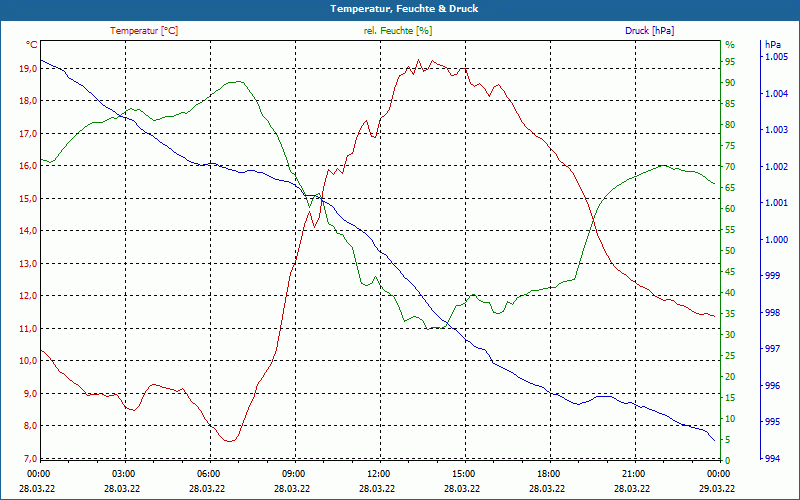
Task: Click the 12:00 time axis label
Action: pyautogui.click(x=379, y=473)
